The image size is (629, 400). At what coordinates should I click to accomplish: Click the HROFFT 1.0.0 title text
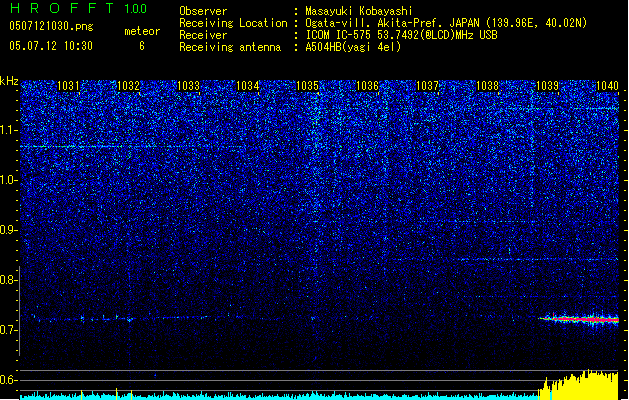(x=79, y=8)
